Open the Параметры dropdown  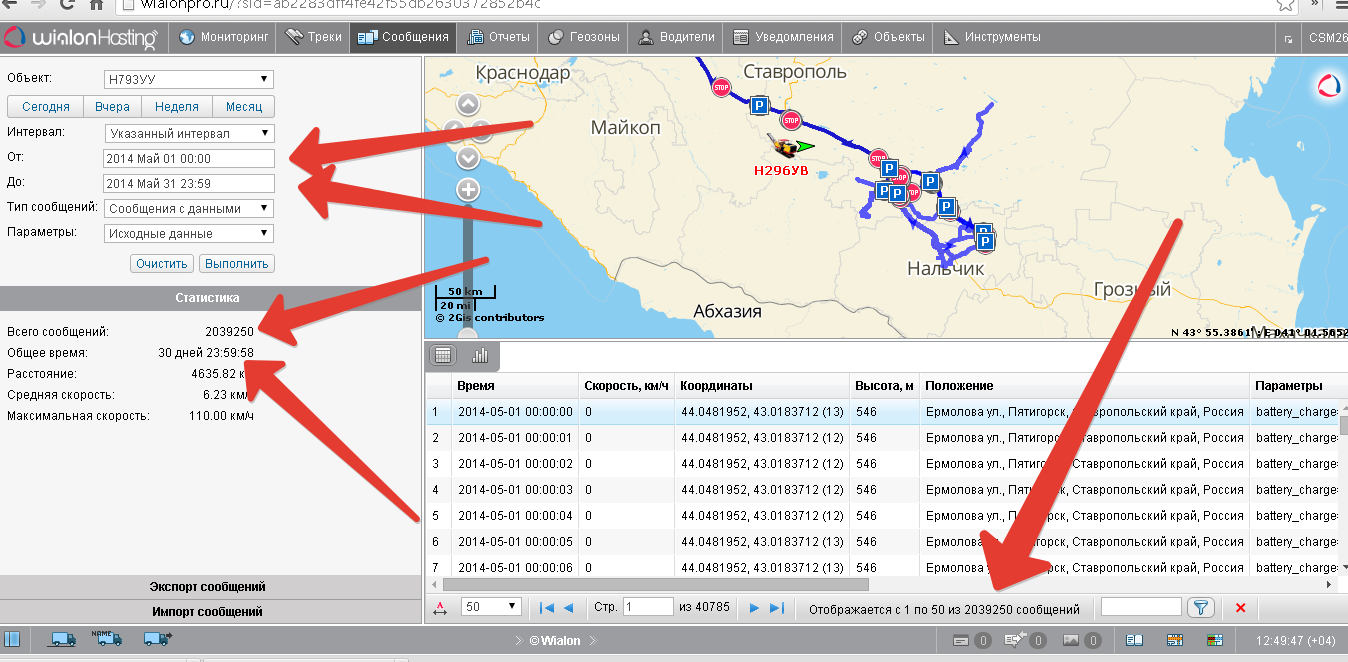click(189, 233)
